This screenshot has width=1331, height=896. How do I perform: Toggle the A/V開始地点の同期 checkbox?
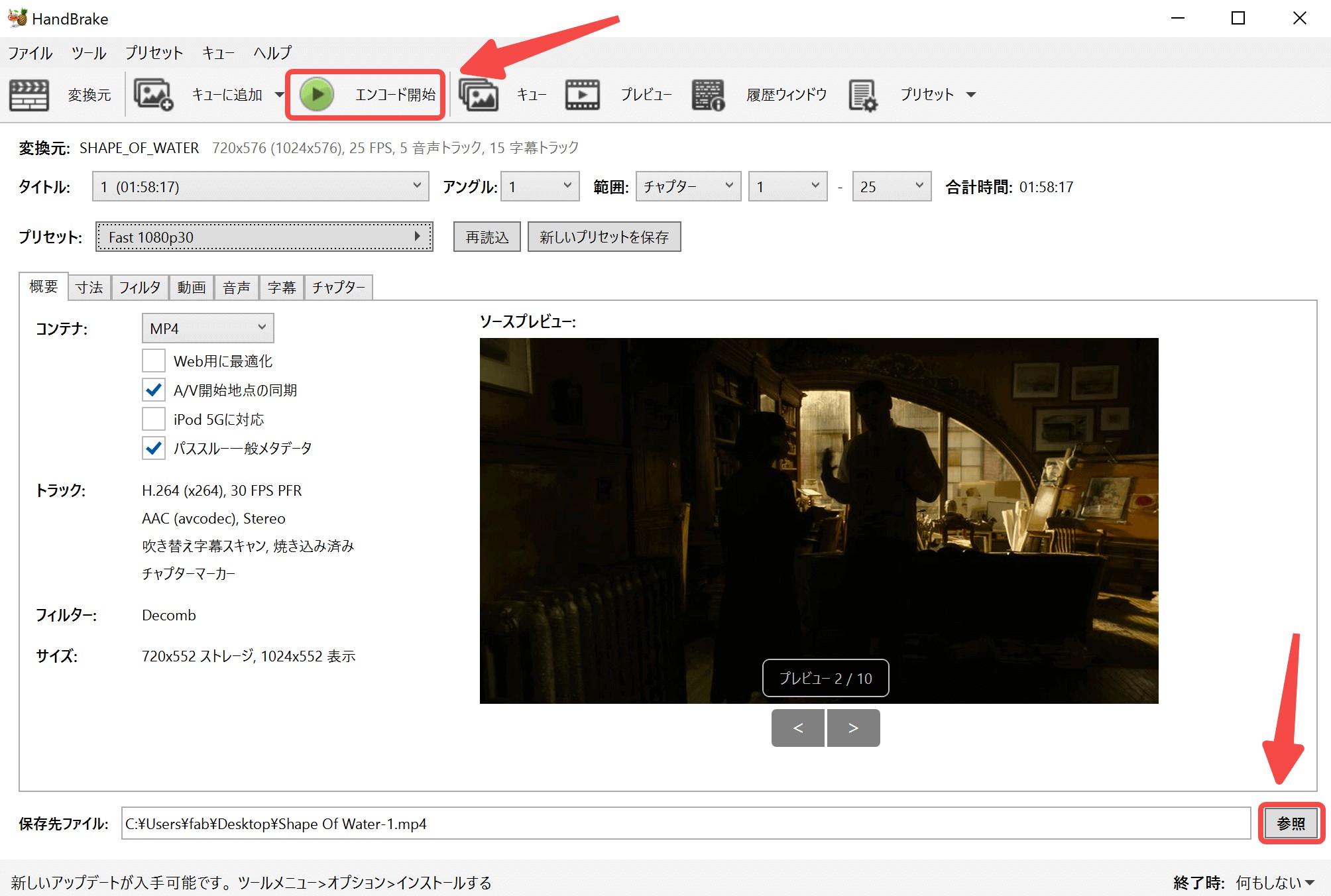coord(154,390)
